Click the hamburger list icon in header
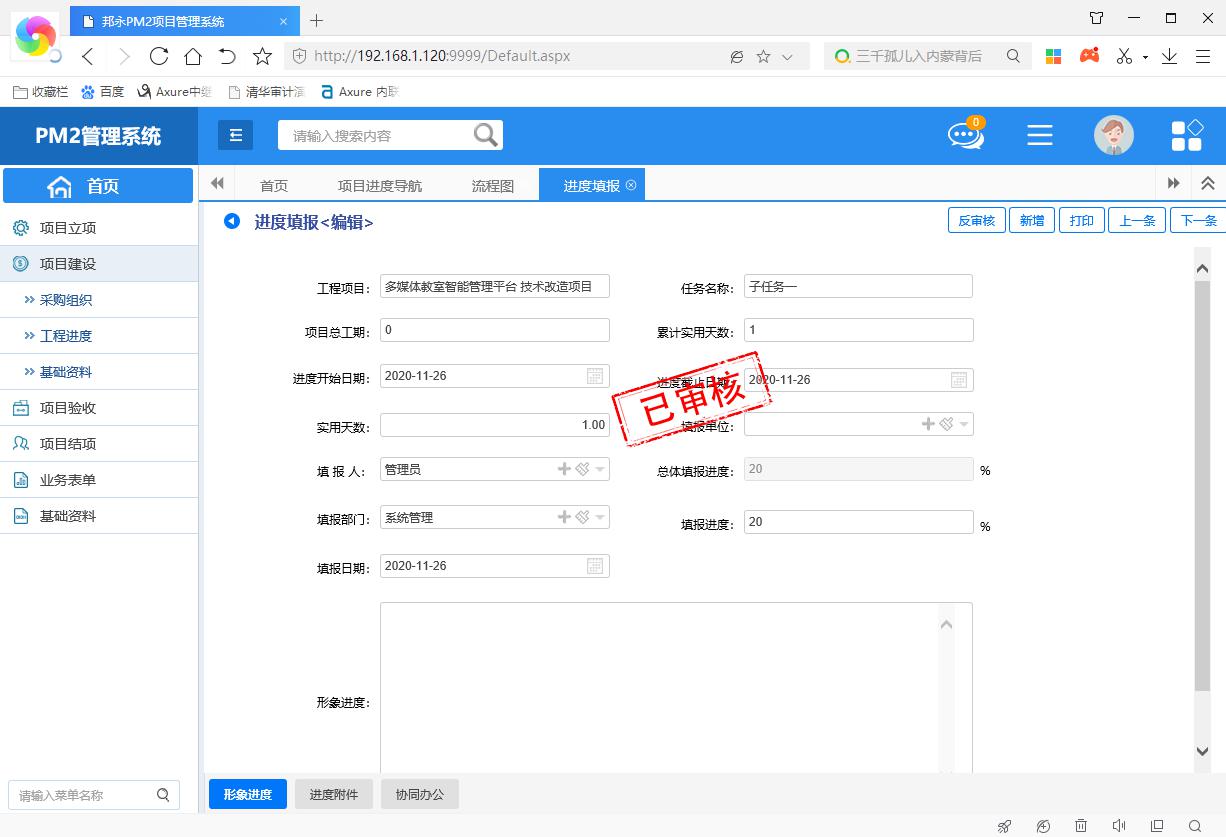Viewport: 1226px width, 837px height. coord(1040,135)
